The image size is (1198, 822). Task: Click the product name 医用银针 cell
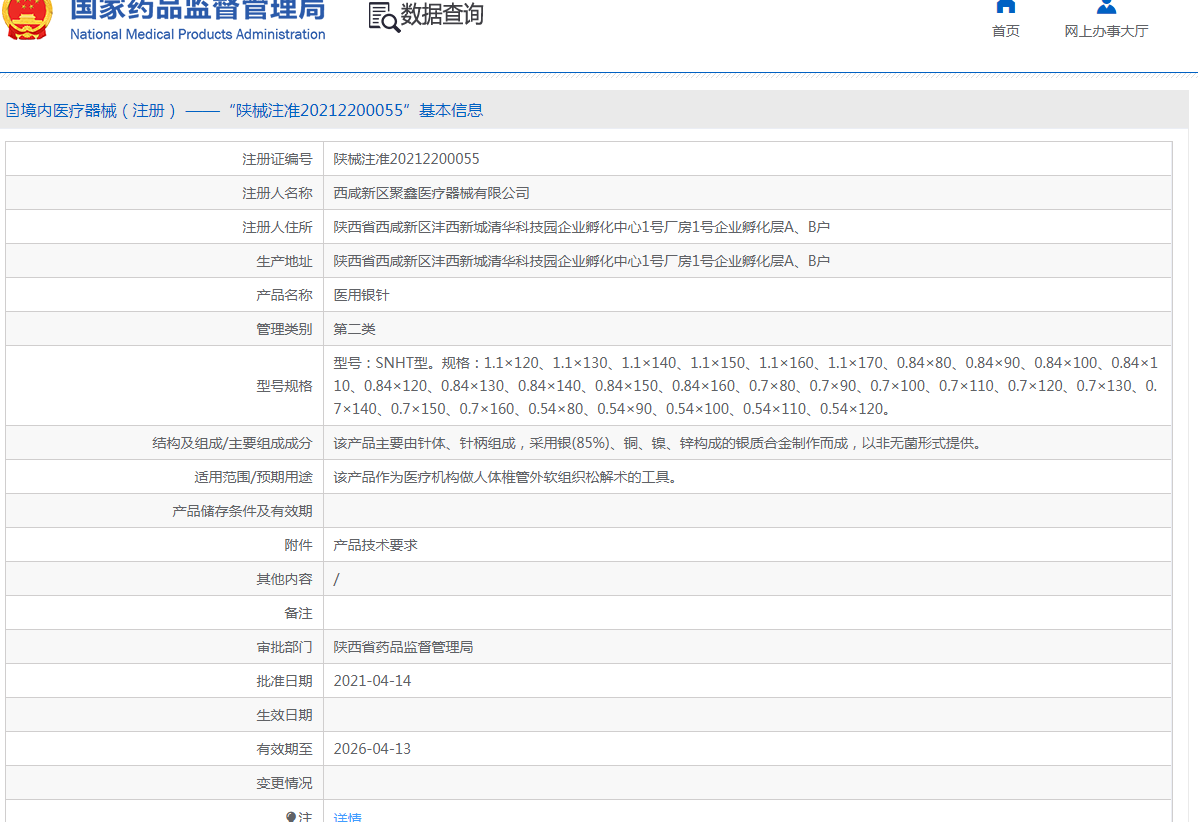361,295
